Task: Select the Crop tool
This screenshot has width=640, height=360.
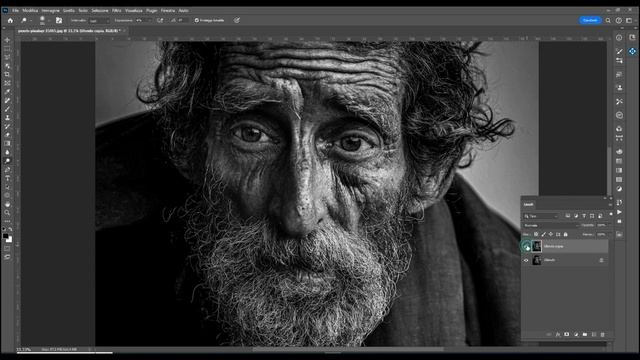Action: click(x=7, y=75)
